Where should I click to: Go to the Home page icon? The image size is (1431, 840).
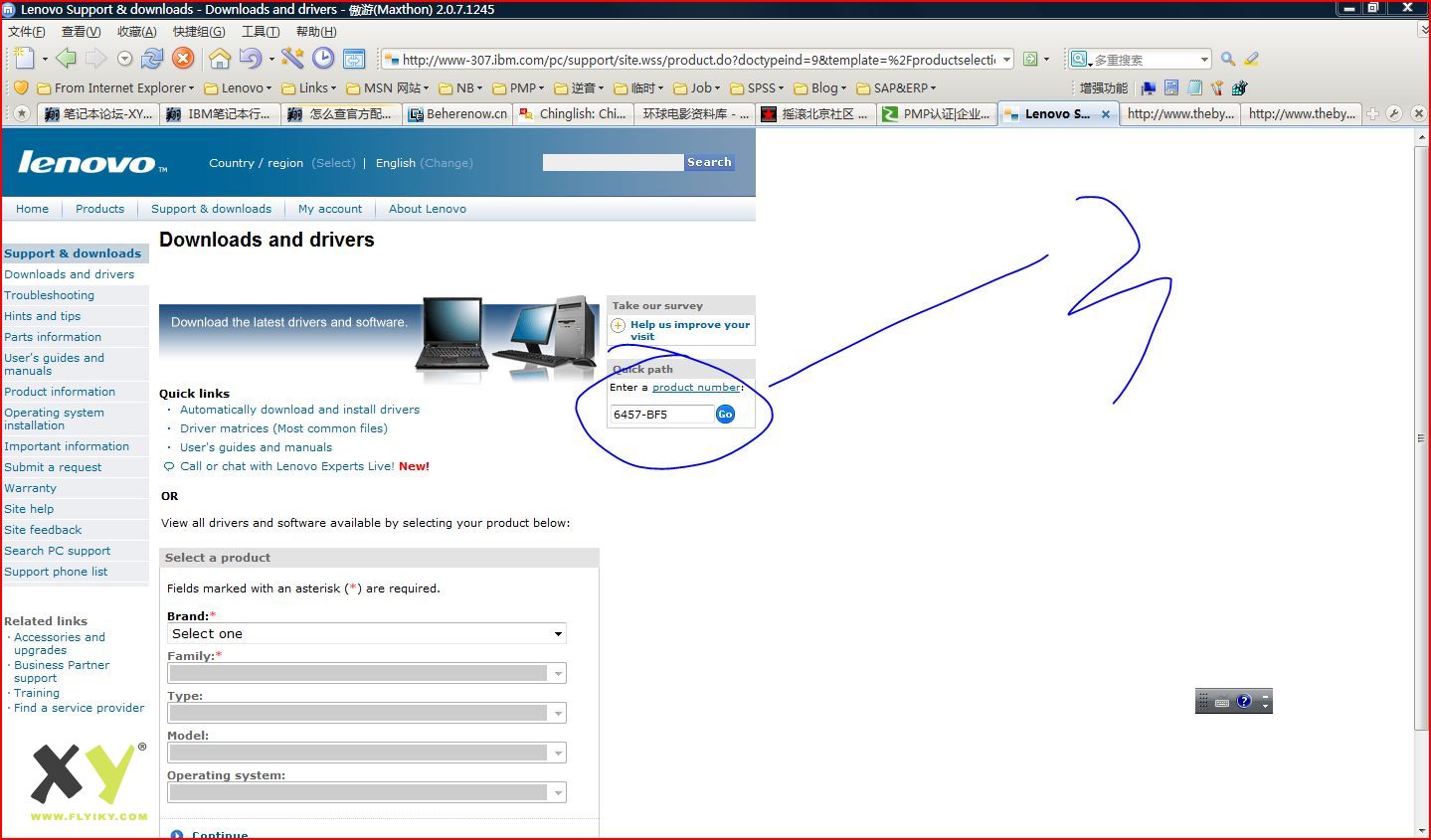[220, 59]
